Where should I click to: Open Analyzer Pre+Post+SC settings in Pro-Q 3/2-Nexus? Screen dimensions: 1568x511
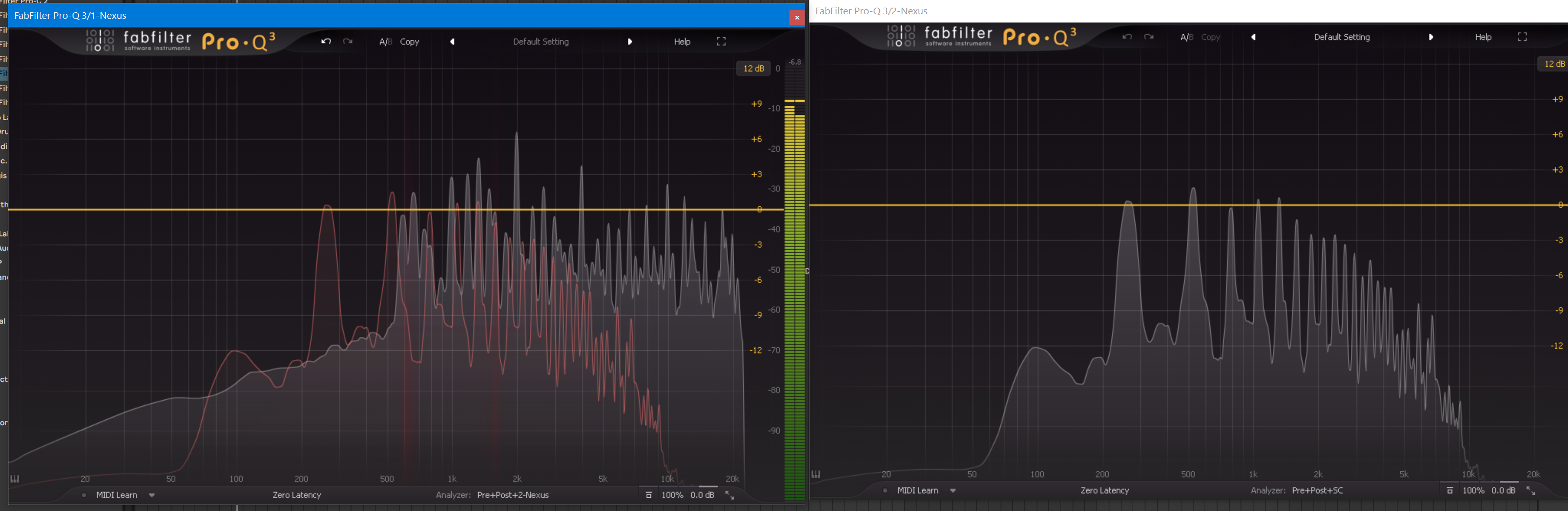point(1317,490)
